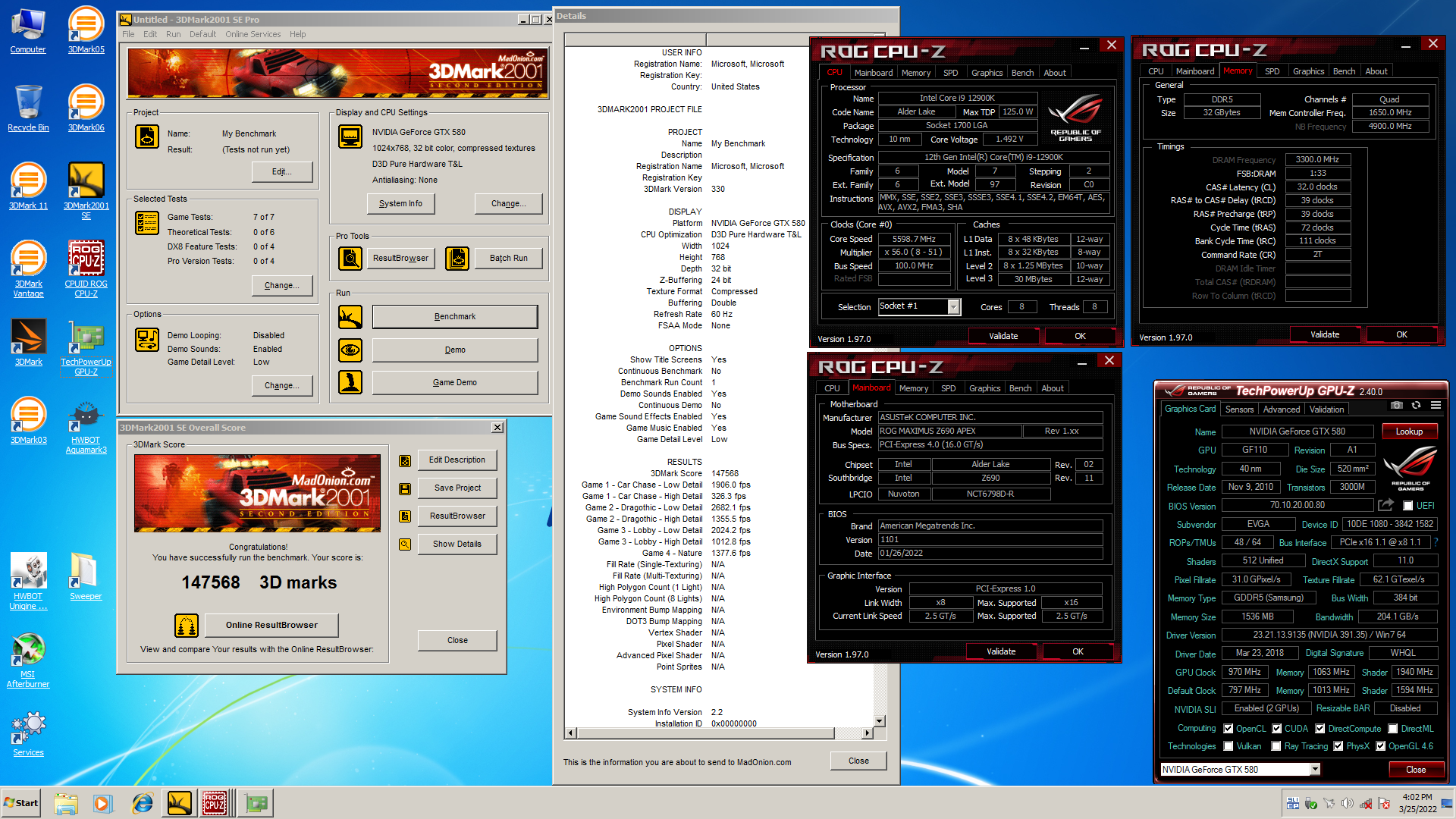This screenshot has height=819, width=1456.
Task: Toggle the PhysX checkbox in GPU-Z
Action: [1338, 746]
